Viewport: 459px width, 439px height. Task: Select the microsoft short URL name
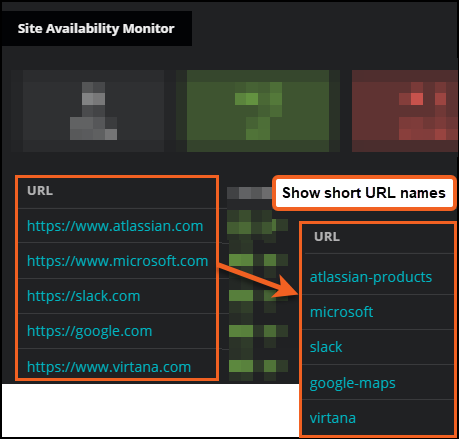[341, 312]
